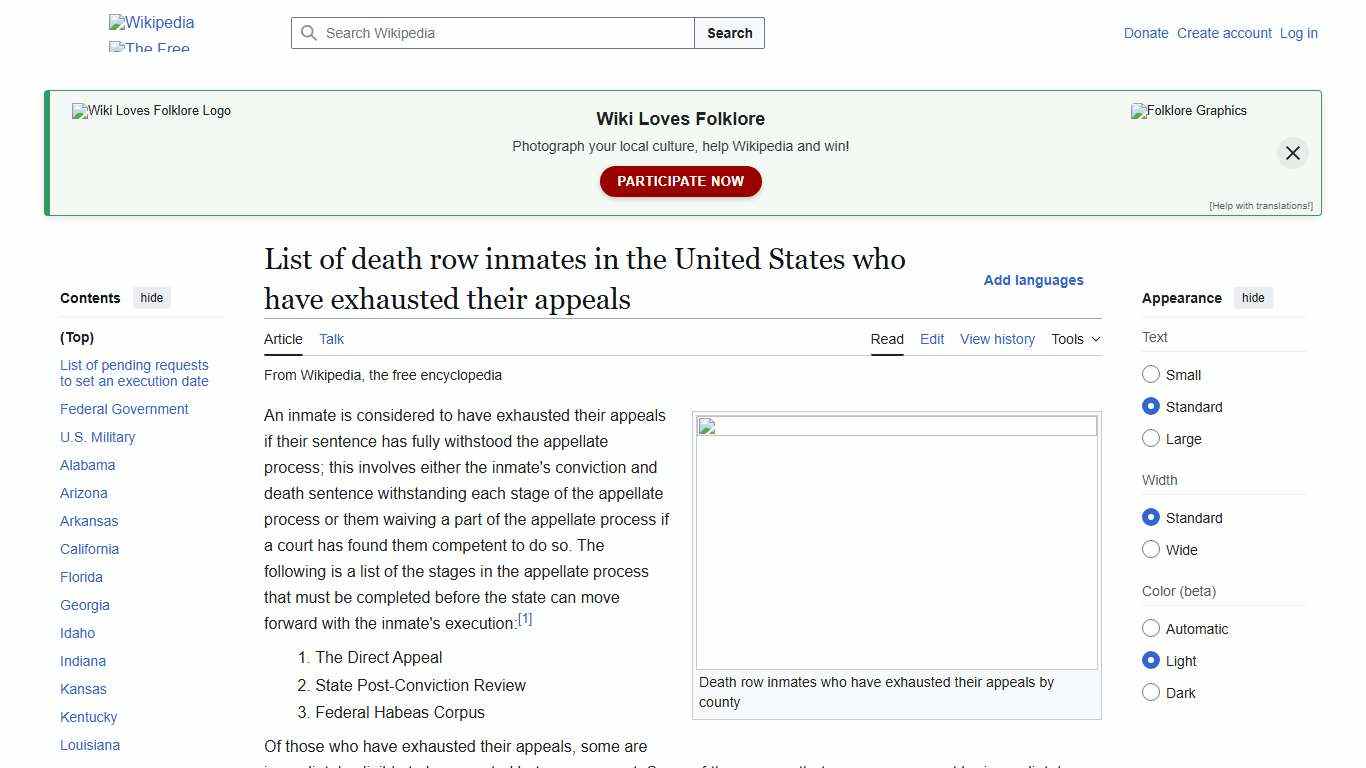Switch to View history

pos(997,339)
